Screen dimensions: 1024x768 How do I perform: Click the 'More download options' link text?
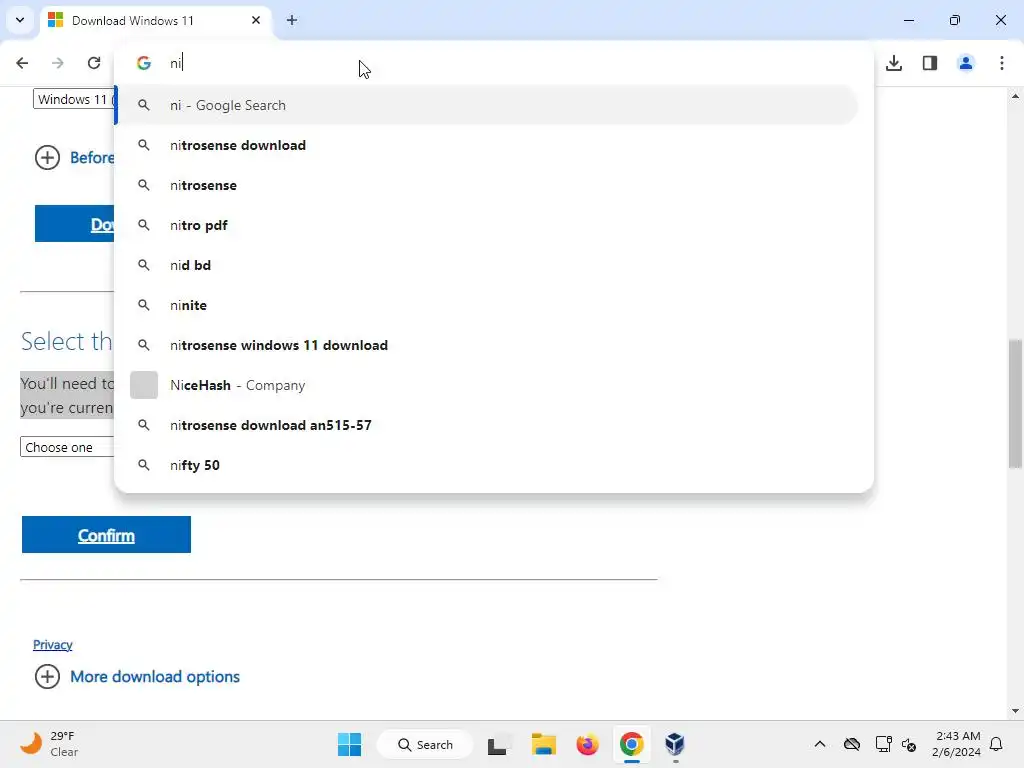155,677
